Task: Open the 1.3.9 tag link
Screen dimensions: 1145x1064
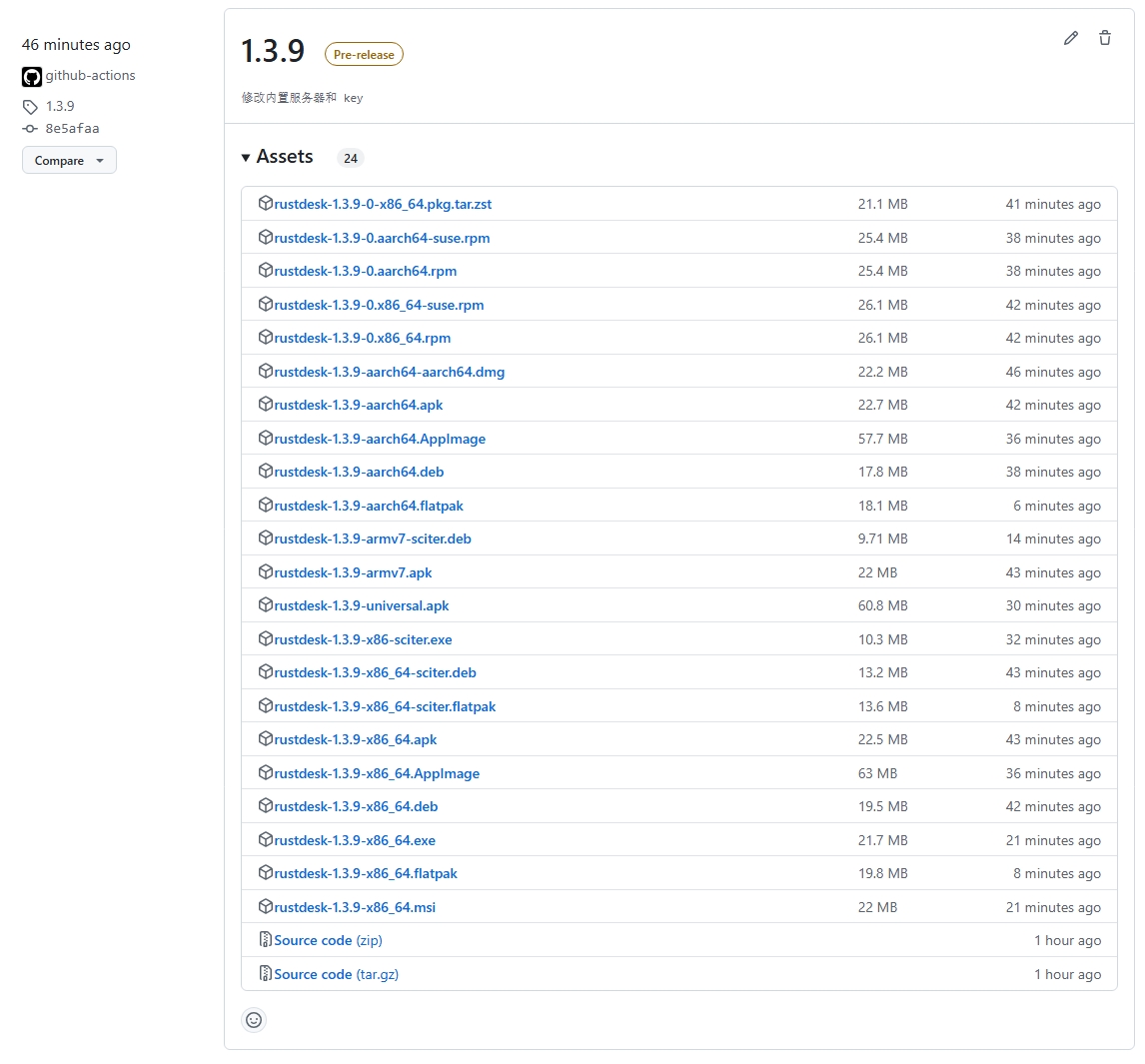Action: (x=60, y=106)
